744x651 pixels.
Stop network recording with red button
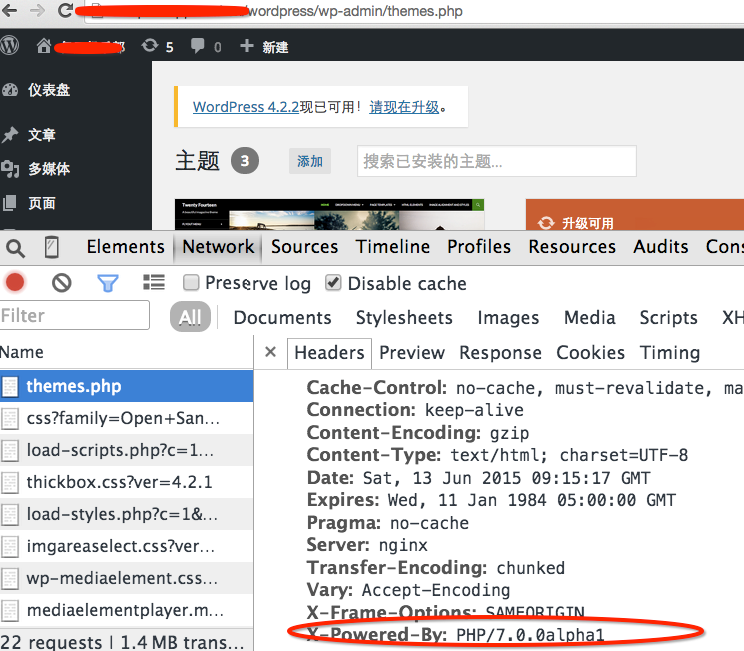point(15,283)
